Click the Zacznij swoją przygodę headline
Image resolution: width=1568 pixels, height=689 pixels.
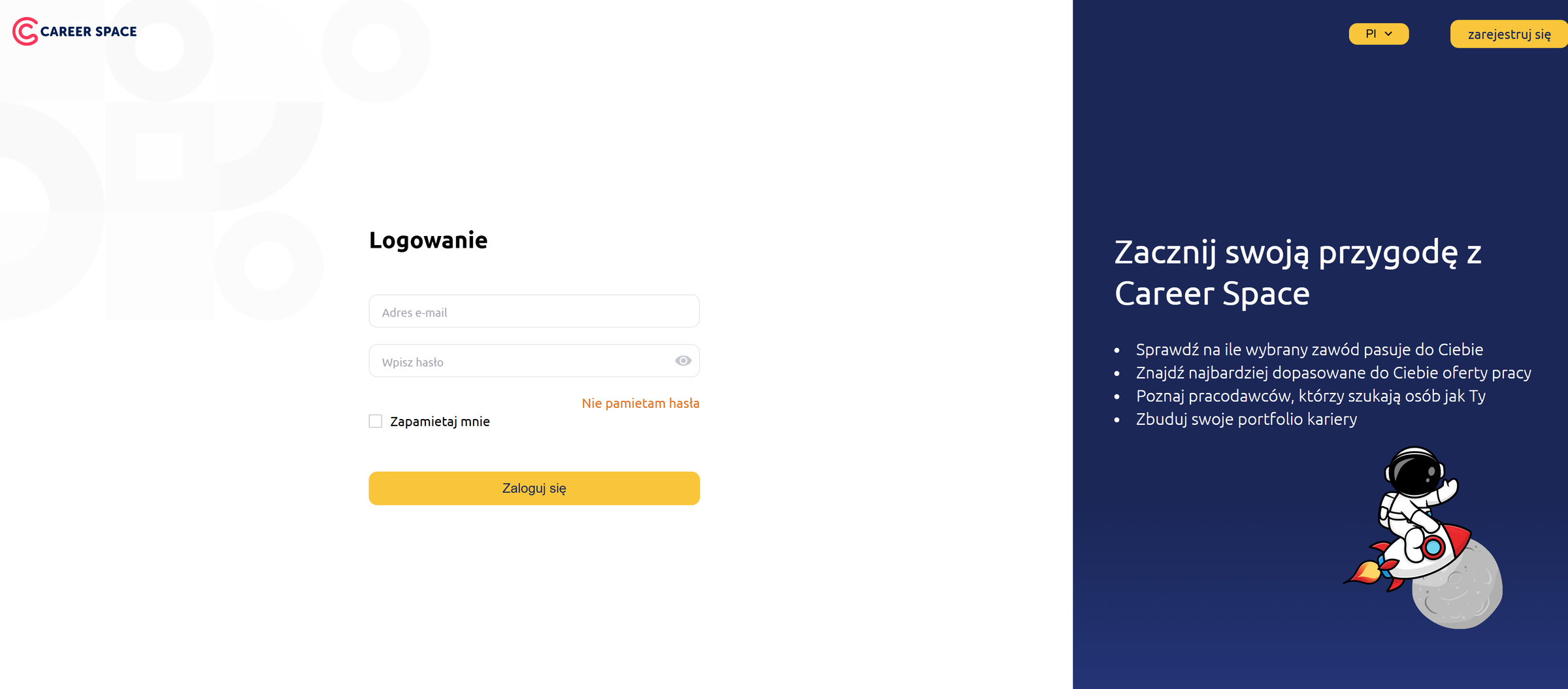click(1298, 272)
